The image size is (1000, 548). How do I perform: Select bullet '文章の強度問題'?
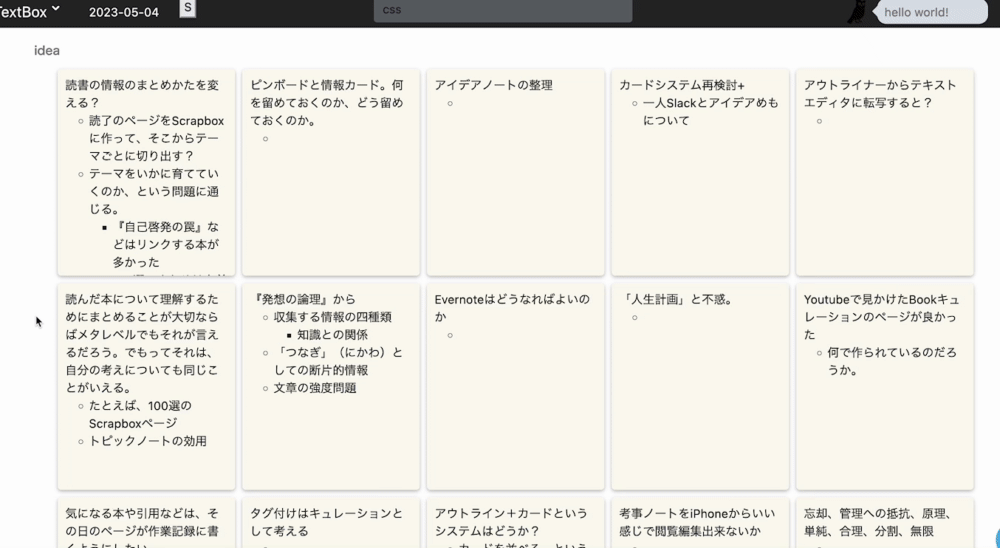coord(314,388)
